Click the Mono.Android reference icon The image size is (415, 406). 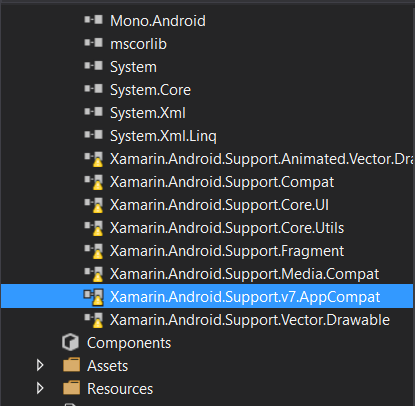coord(94,20)
